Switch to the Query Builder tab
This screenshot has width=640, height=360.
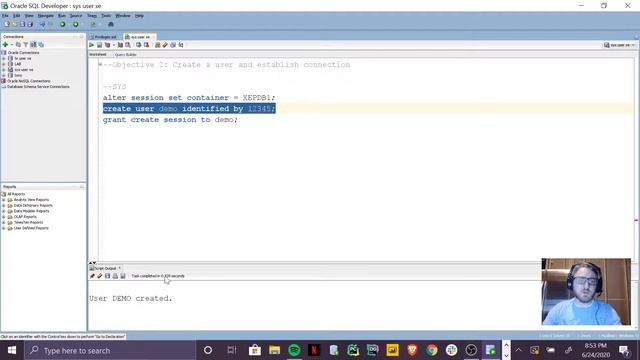pos(125,55)
